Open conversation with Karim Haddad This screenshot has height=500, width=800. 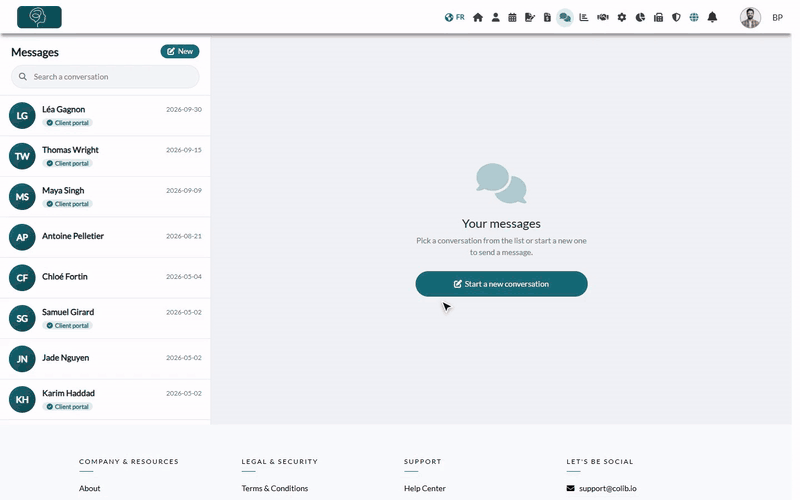tap(105, 399)
